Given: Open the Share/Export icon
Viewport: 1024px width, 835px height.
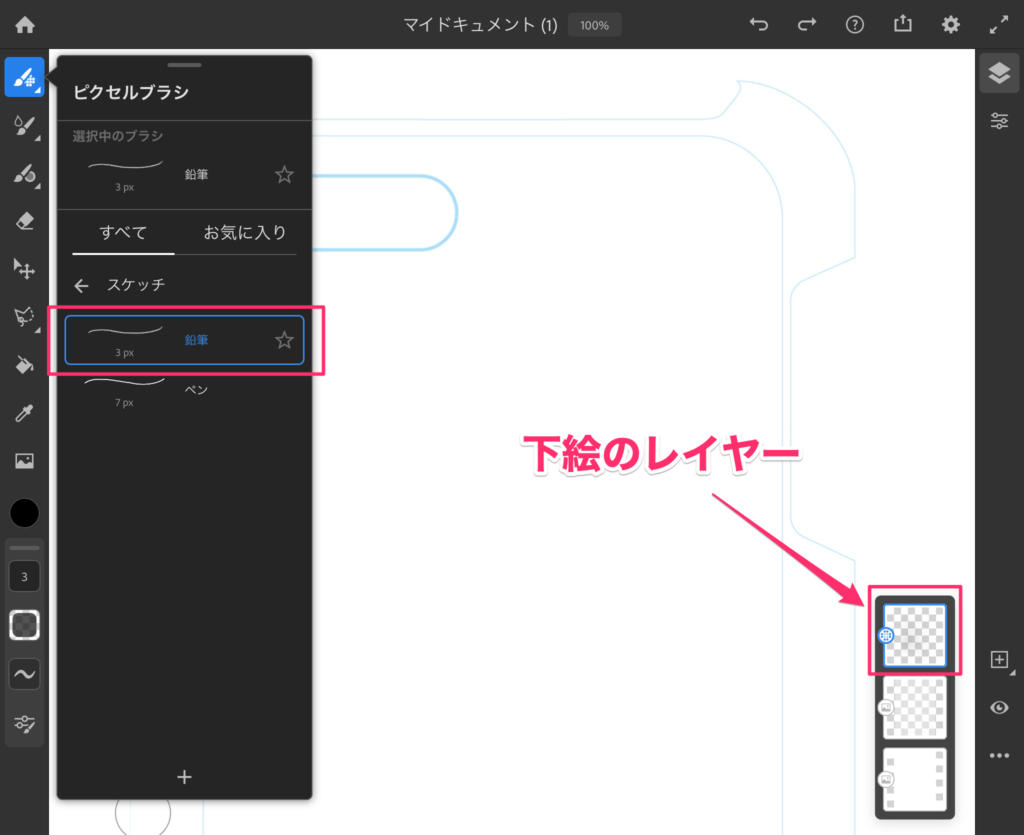Looking at the screenshot, I should click(x=903, y=25).
